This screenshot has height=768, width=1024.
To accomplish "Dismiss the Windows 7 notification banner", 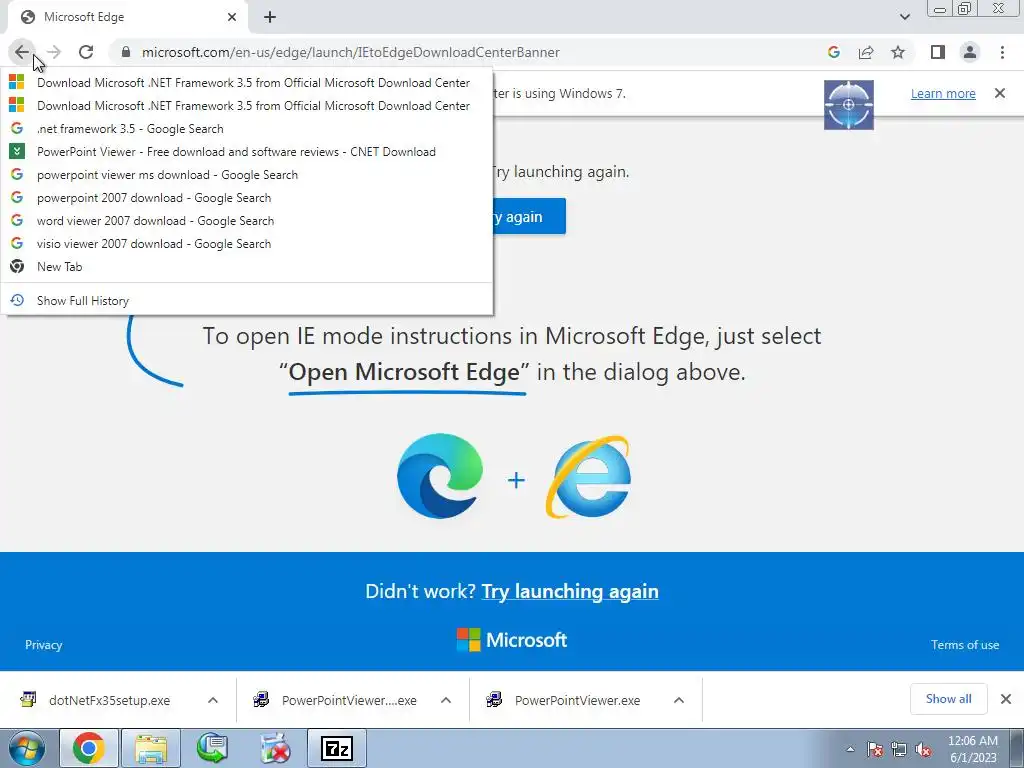I will point(1000,93).
